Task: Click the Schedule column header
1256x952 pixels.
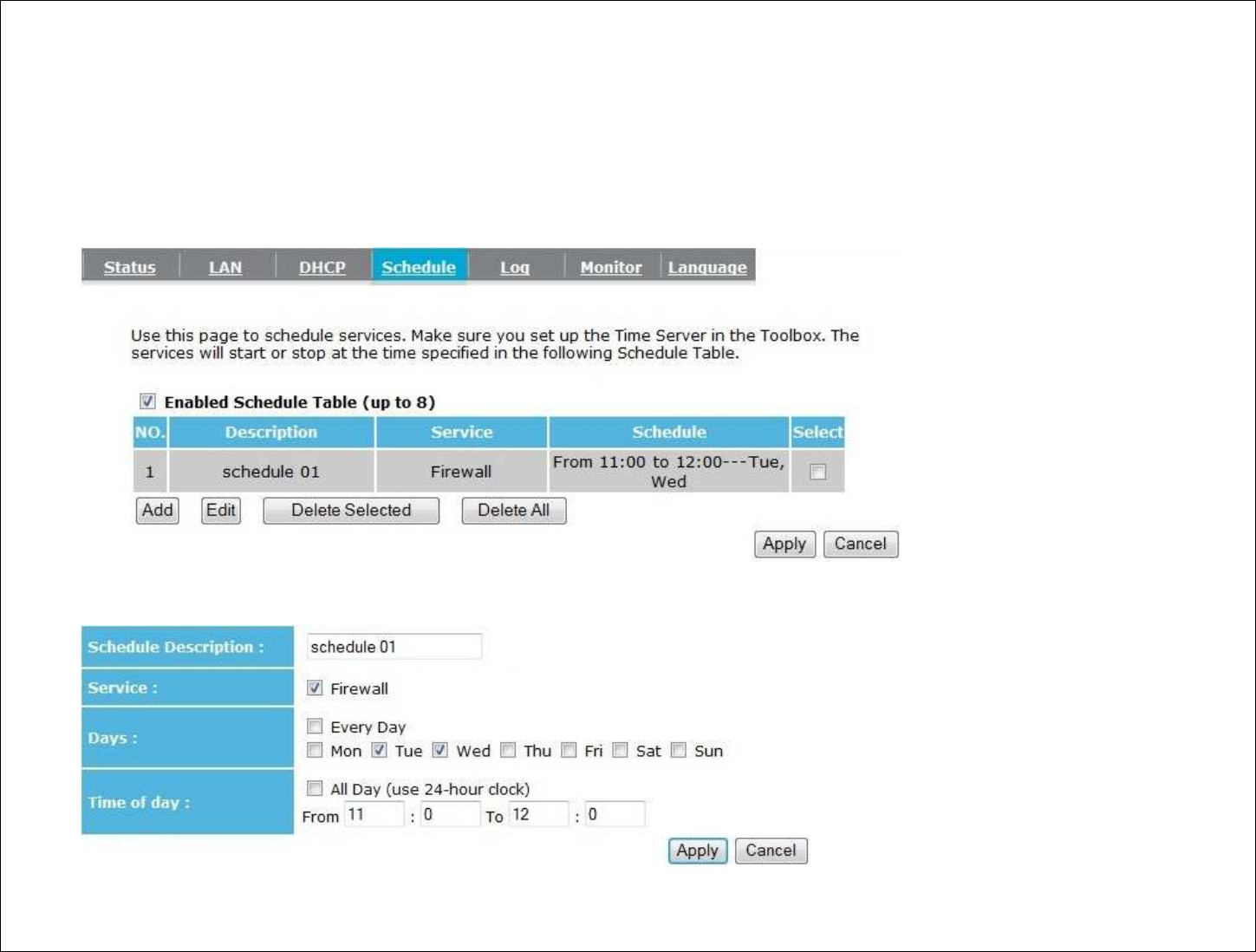Action: (668, 432)
